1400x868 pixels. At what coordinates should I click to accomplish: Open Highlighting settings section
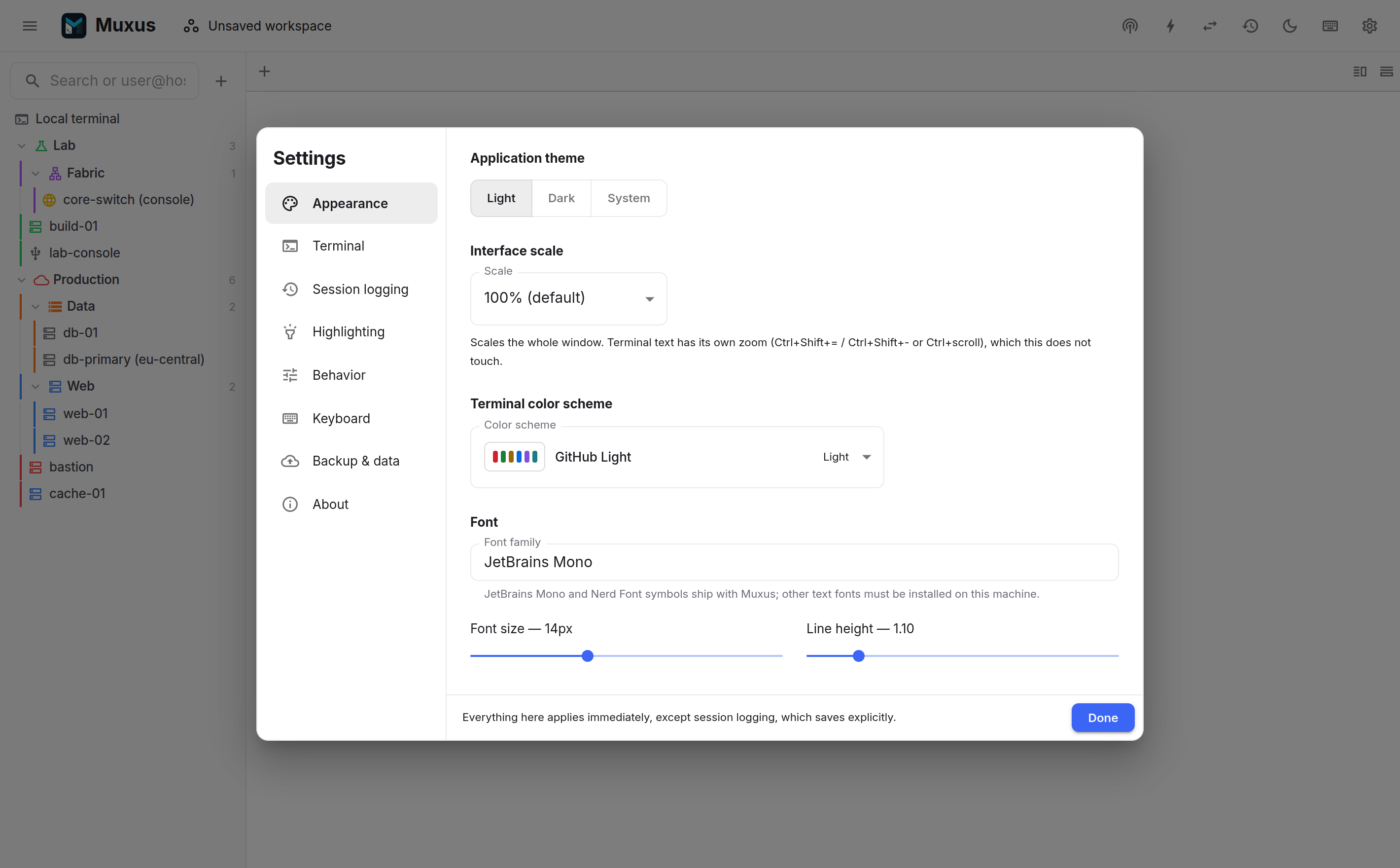[351, 332]
